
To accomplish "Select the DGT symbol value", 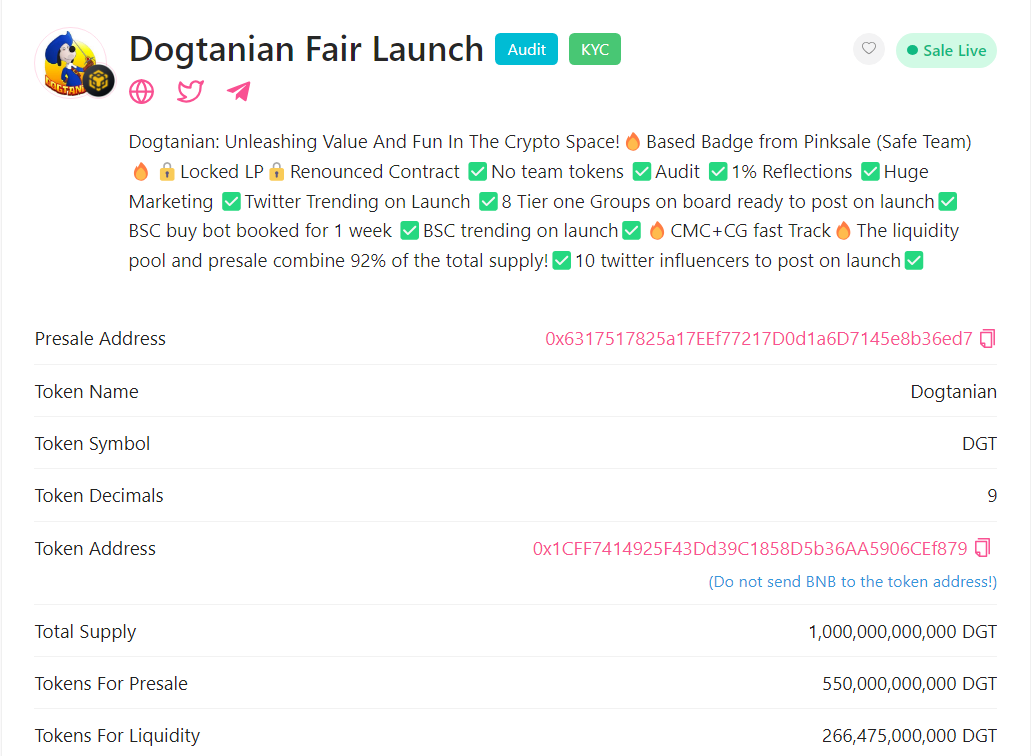I will 979,444.
